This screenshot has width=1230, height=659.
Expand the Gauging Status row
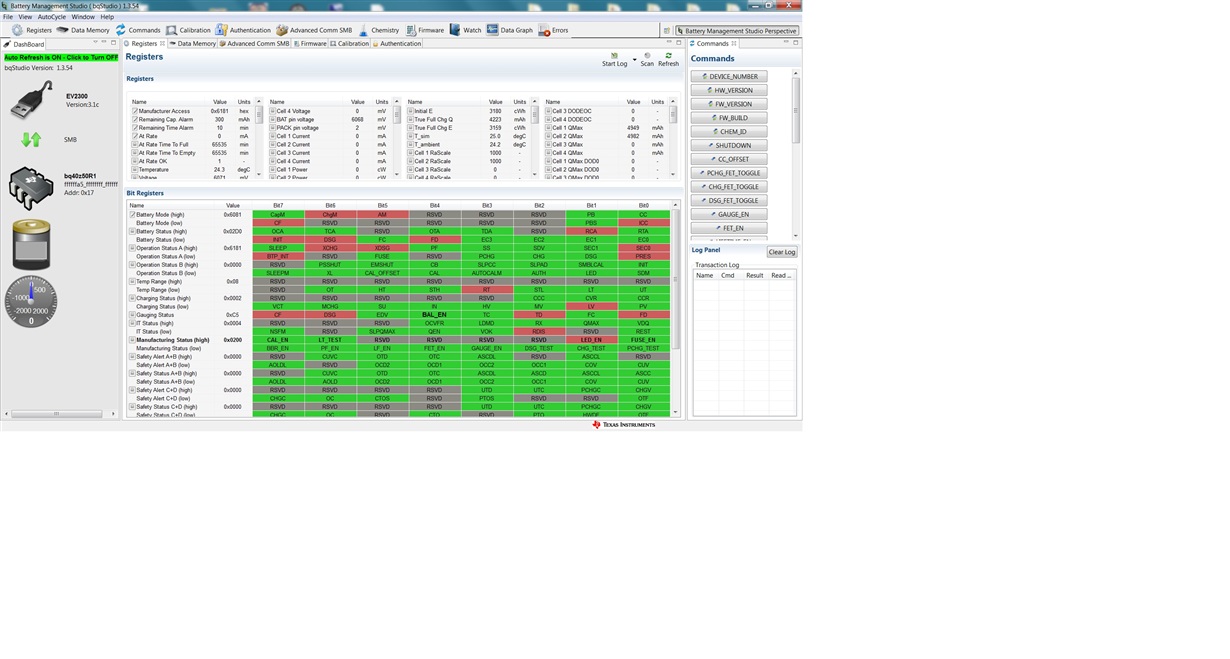coord(132,315)
